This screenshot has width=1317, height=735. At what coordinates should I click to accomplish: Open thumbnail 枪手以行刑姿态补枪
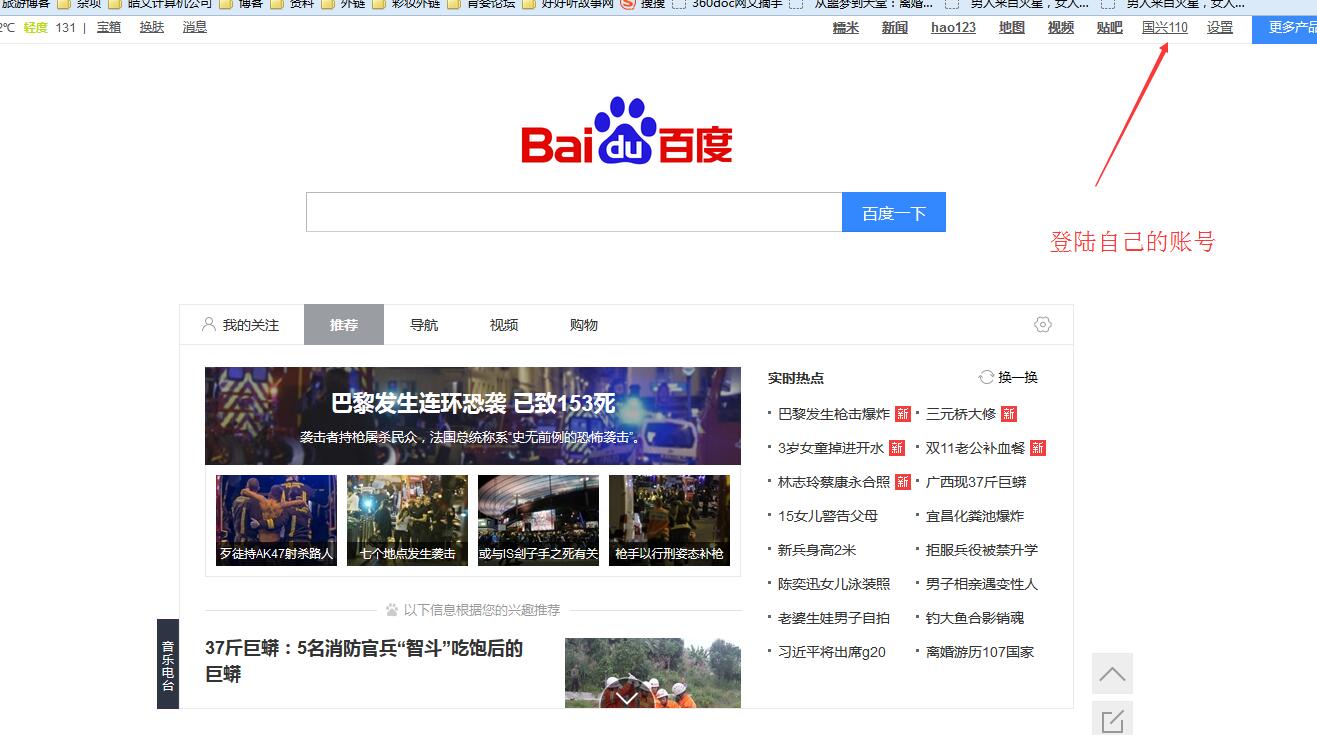(669, 520)
